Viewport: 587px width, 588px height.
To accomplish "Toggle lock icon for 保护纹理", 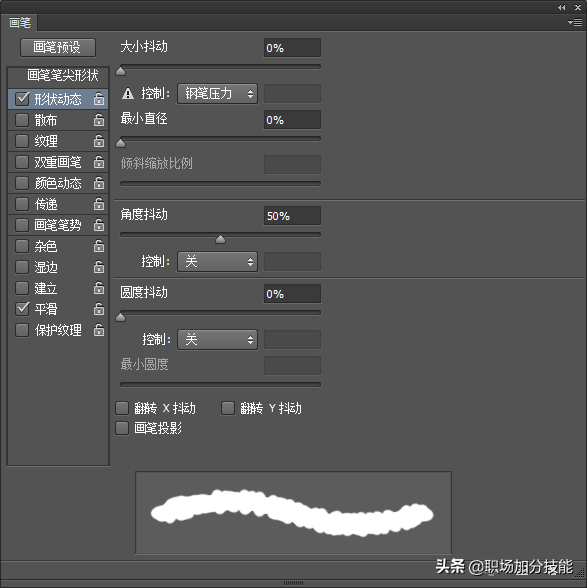I will point(99,330).
